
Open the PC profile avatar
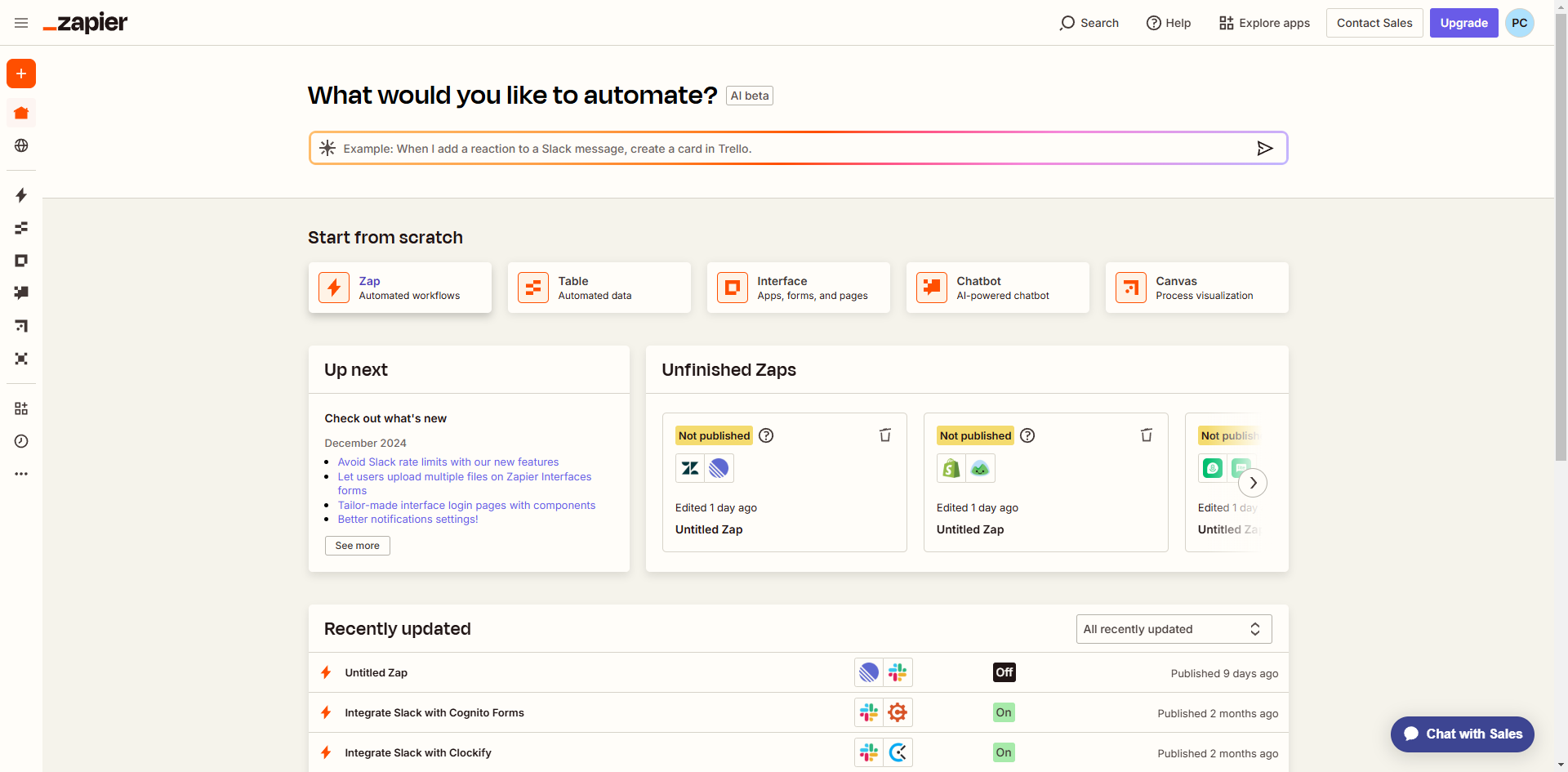coord(1519,23)
